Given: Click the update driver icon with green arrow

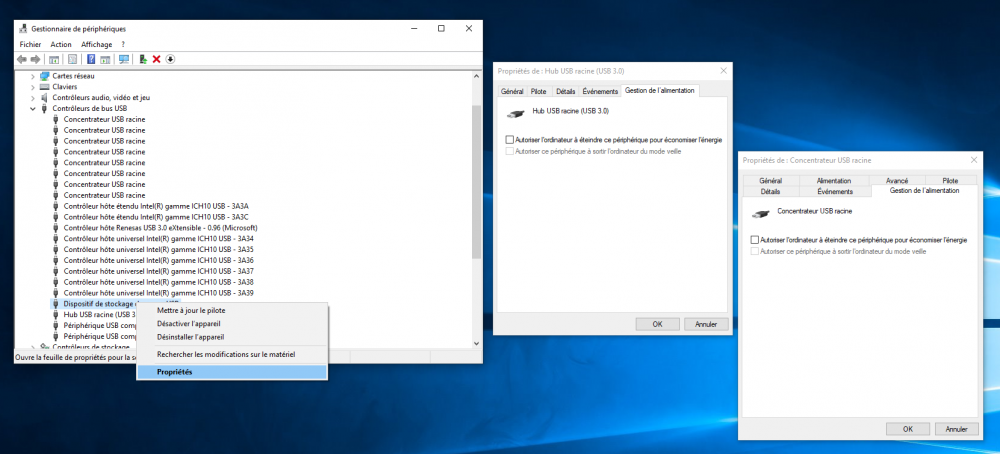Looking at the screenshot, I should tap(143, 59).
